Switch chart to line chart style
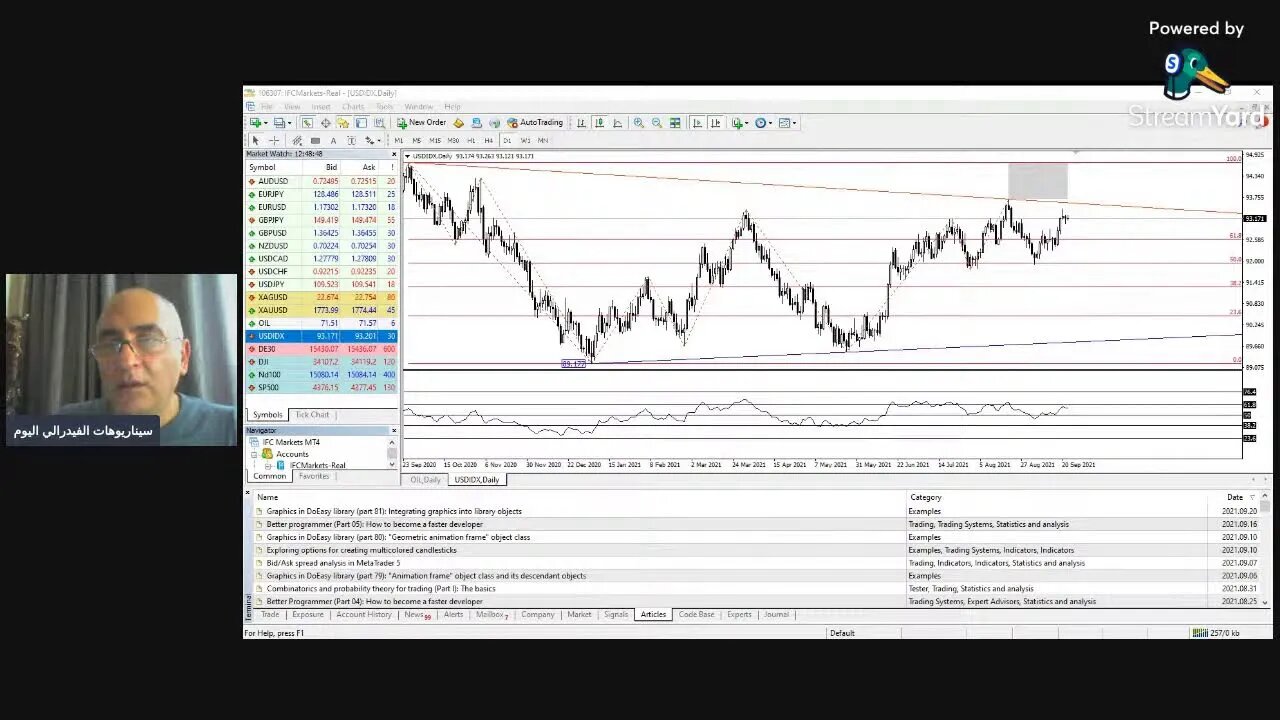Viewport: 1280px width, 720px height. click(617, 123)
